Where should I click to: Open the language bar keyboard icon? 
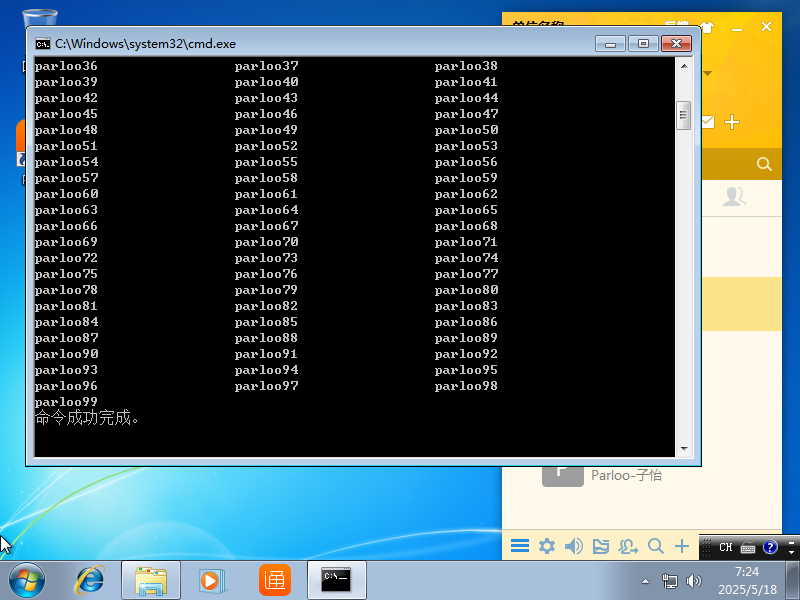click(x=748, y=548)
